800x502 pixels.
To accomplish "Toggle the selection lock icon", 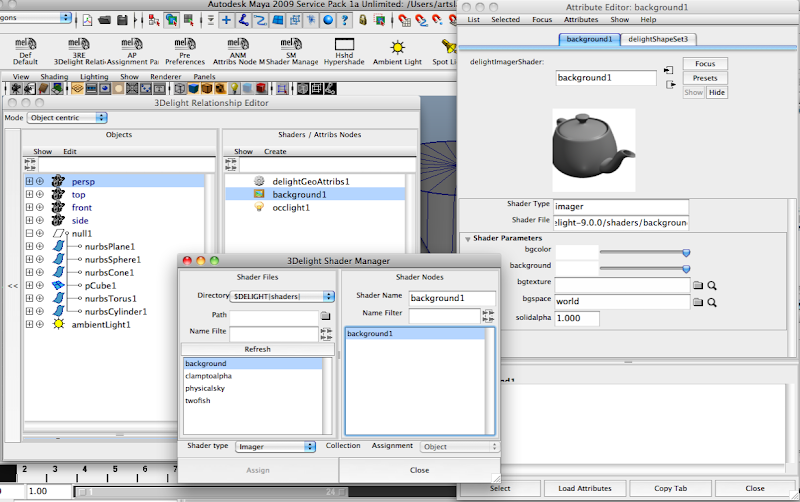I will (x=363, y=20).
